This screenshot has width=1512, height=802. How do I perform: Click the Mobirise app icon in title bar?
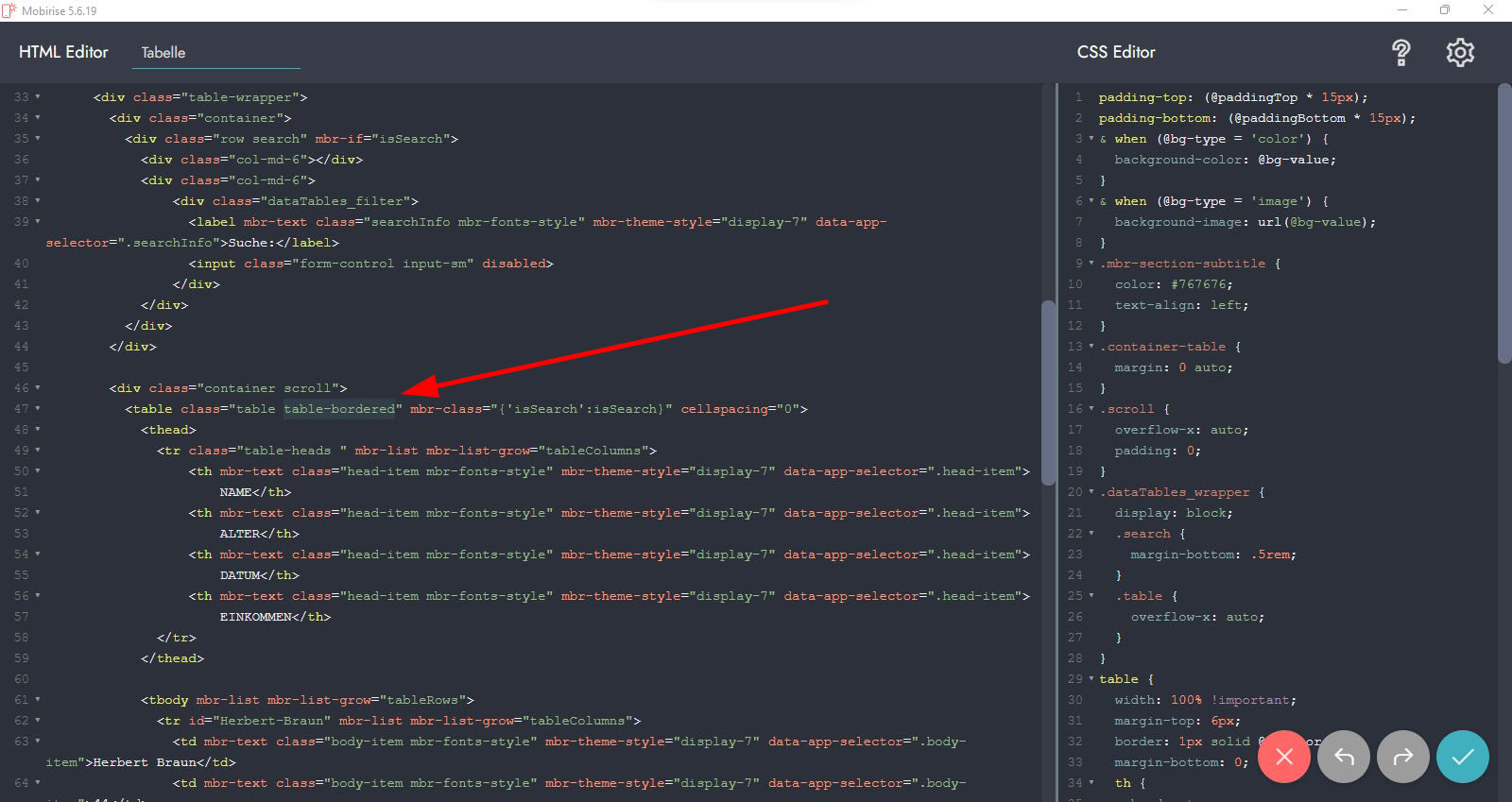click(9, 10)
